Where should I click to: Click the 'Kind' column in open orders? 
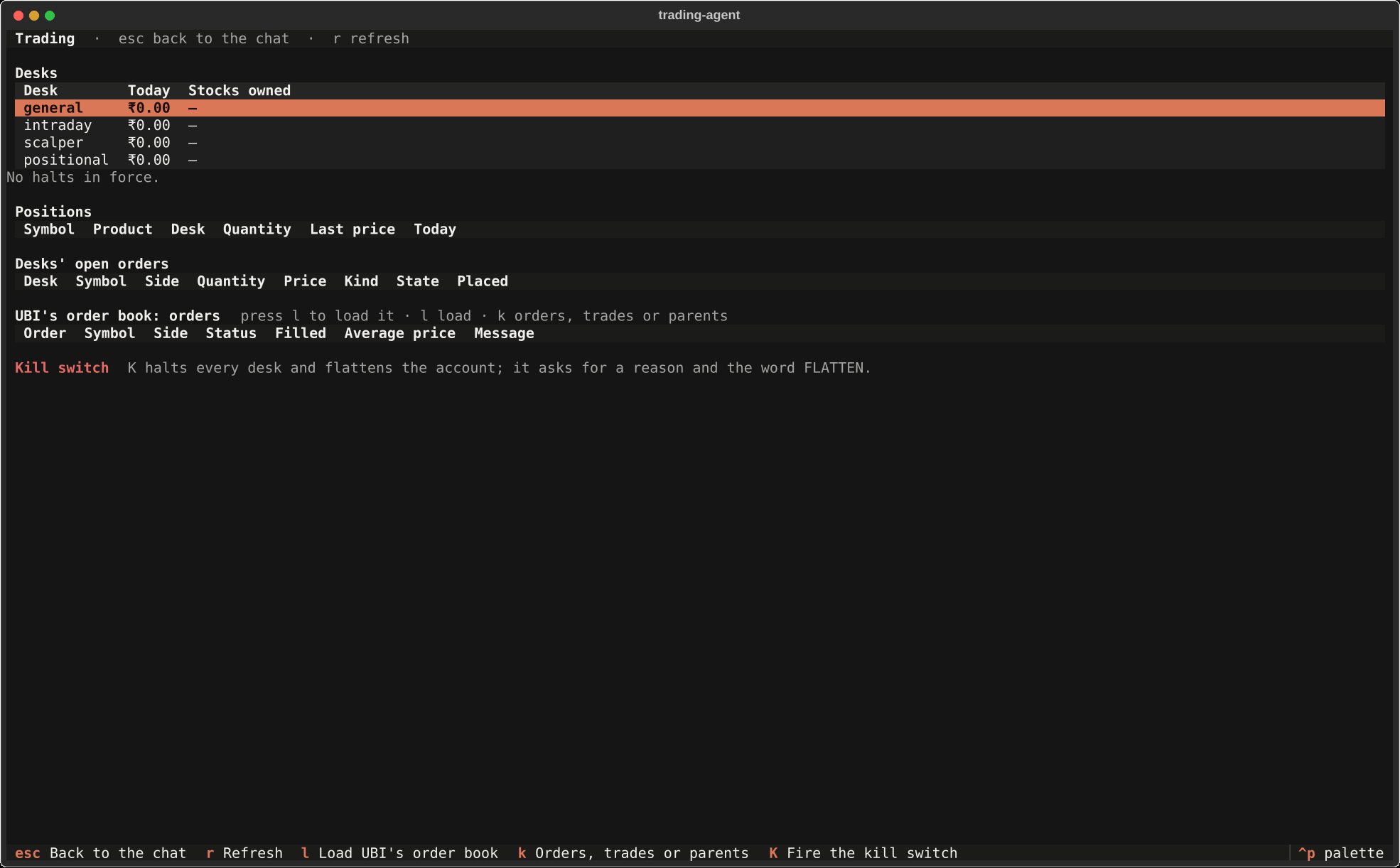click(362, 281)
